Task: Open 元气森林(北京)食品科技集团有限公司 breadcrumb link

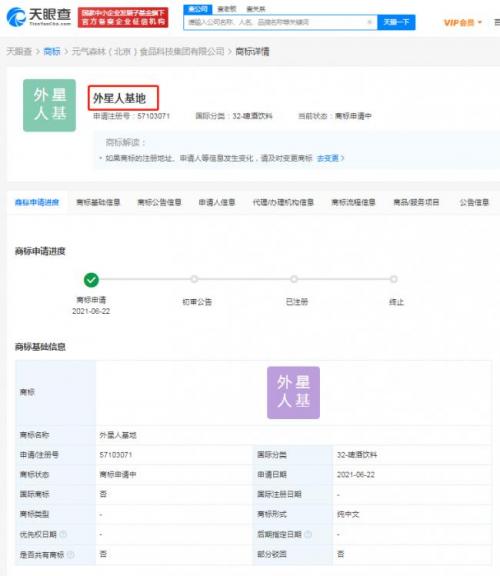Action: pyautogui.click(x=148, y=51)
